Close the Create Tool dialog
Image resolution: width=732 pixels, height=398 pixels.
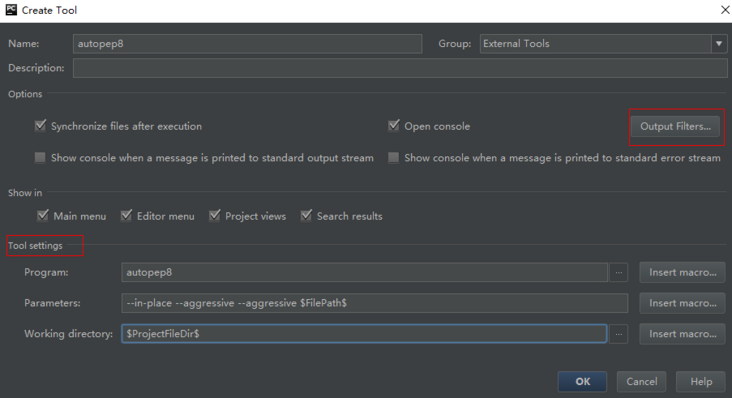coord(725,10)
